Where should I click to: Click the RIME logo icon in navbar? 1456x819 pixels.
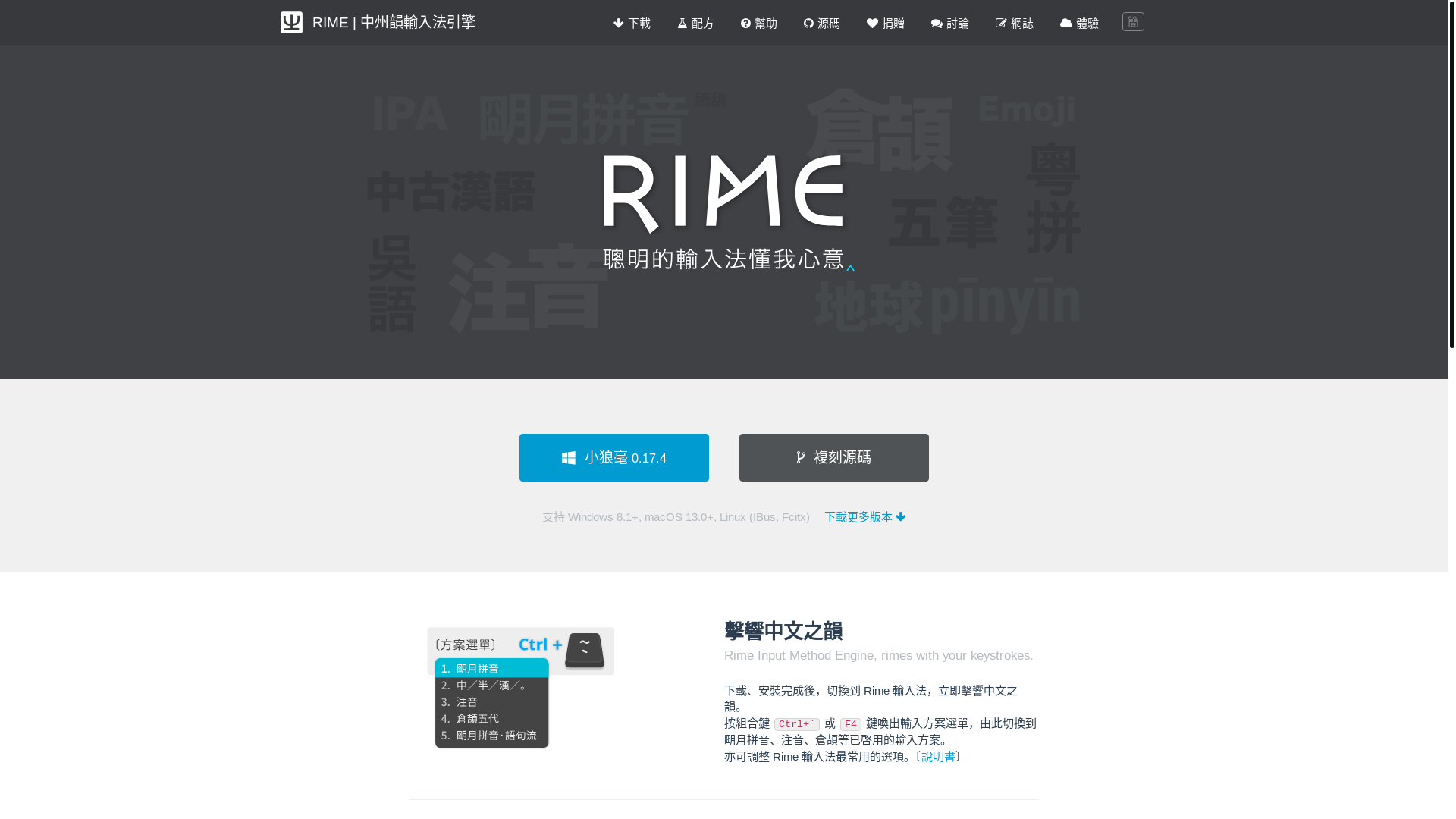click(291, 22)
